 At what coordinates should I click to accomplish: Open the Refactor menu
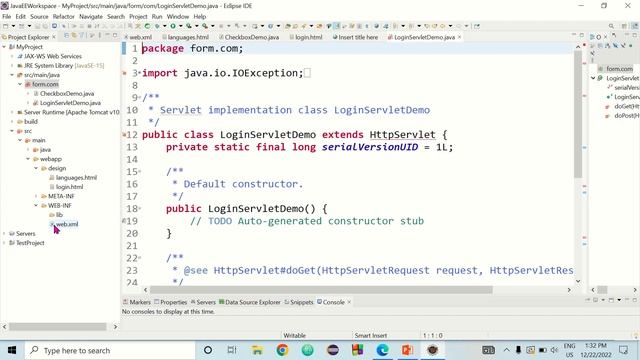pyautogui.click(x=63, y=17)
